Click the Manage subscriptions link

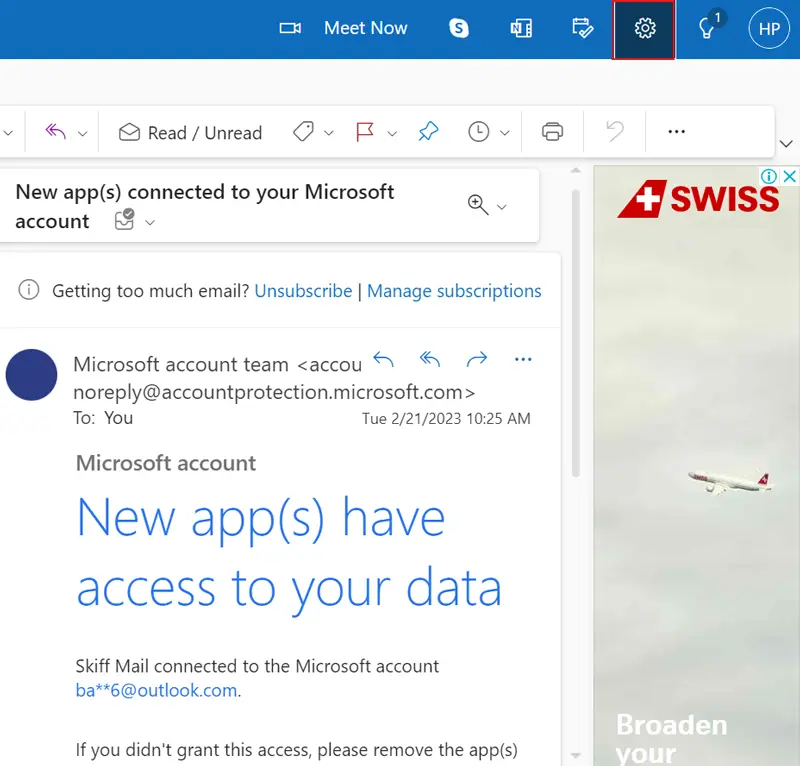point(454,291)
